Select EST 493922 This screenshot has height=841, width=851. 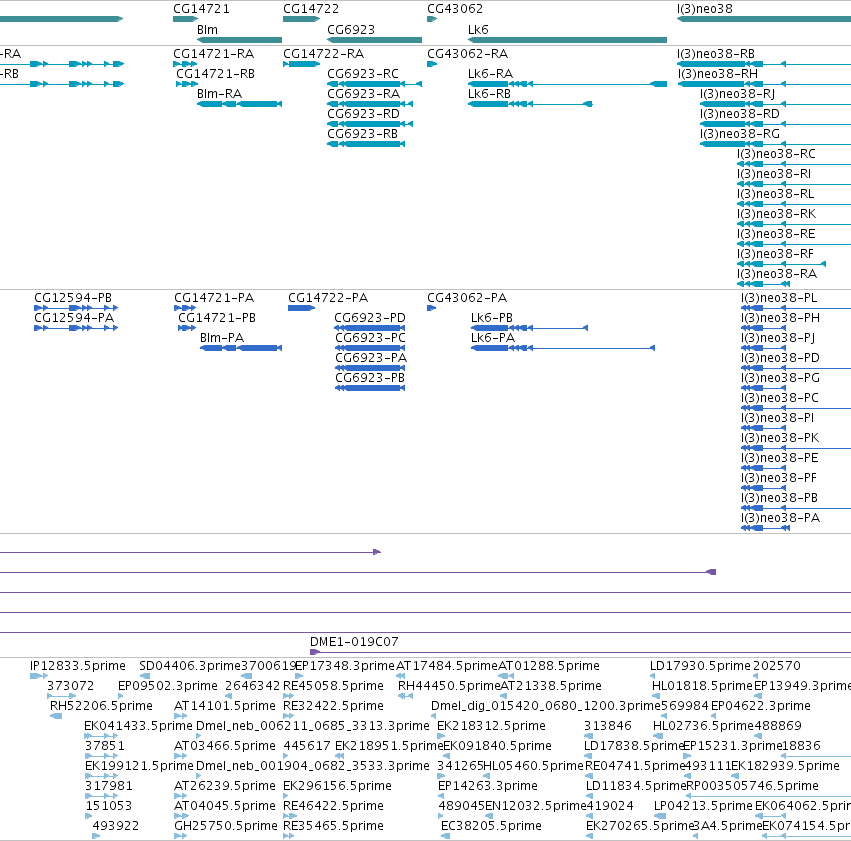(x=116, y=826)
